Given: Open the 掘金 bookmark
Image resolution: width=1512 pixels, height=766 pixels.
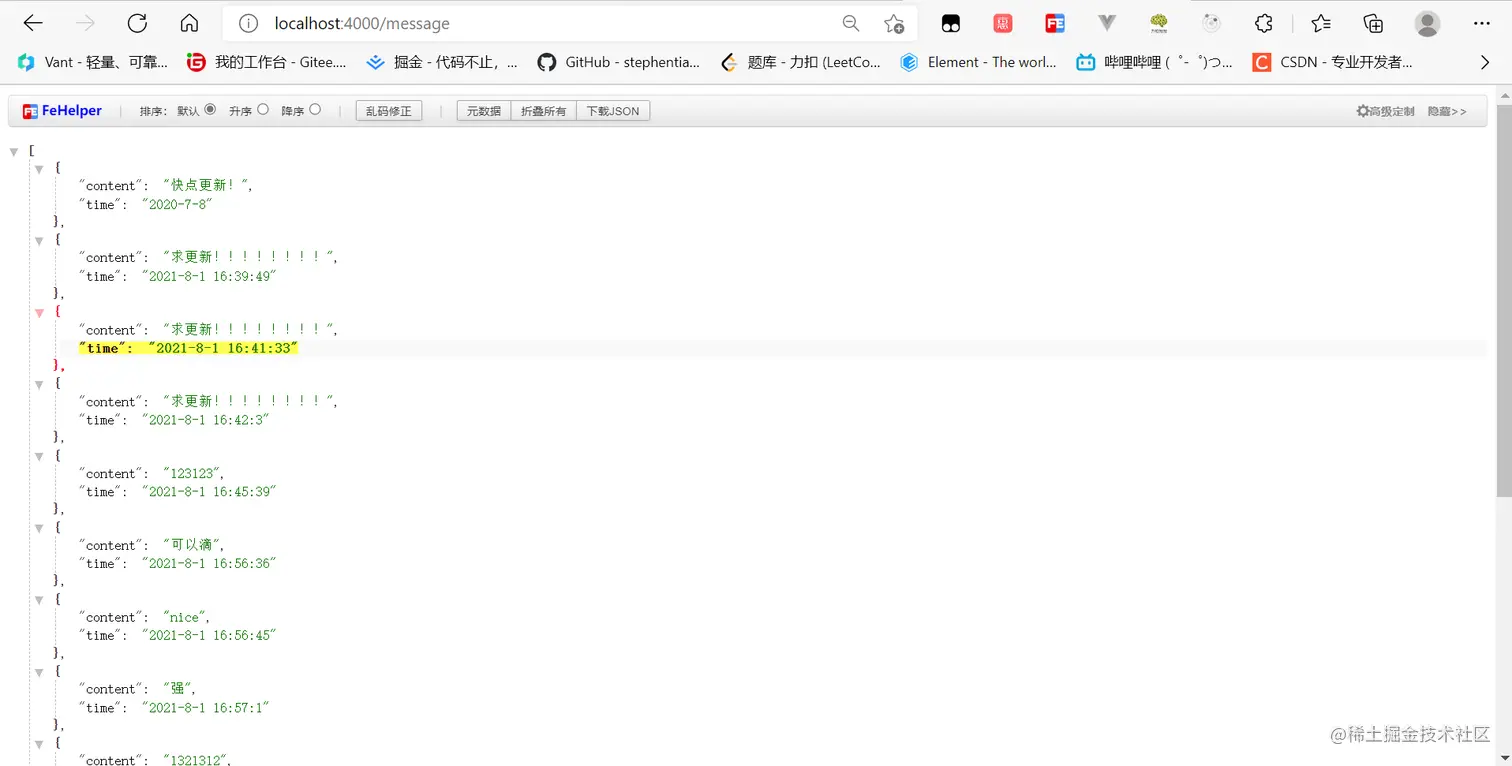Looking at the screenshot, I should [442, 62].
